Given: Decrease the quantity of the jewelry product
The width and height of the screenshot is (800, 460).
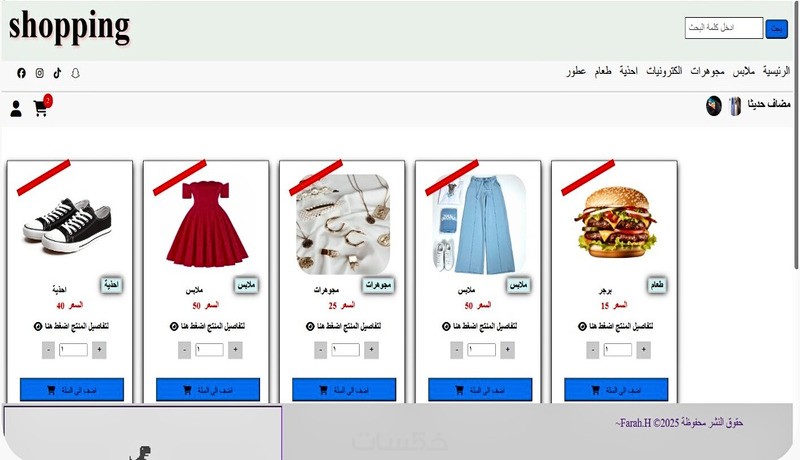Looking at the screenshot, I should pyautogui.click(x=320, y=350).
